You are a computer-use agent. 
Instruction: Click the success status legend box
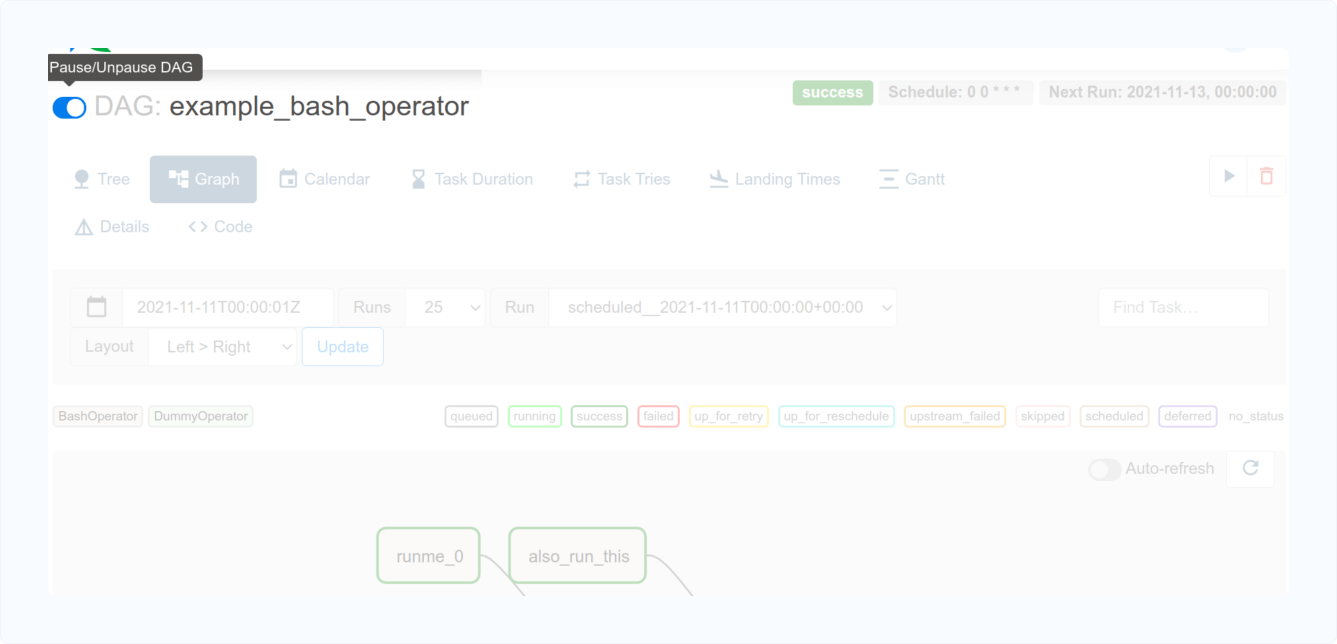click(x=600, y=416)
